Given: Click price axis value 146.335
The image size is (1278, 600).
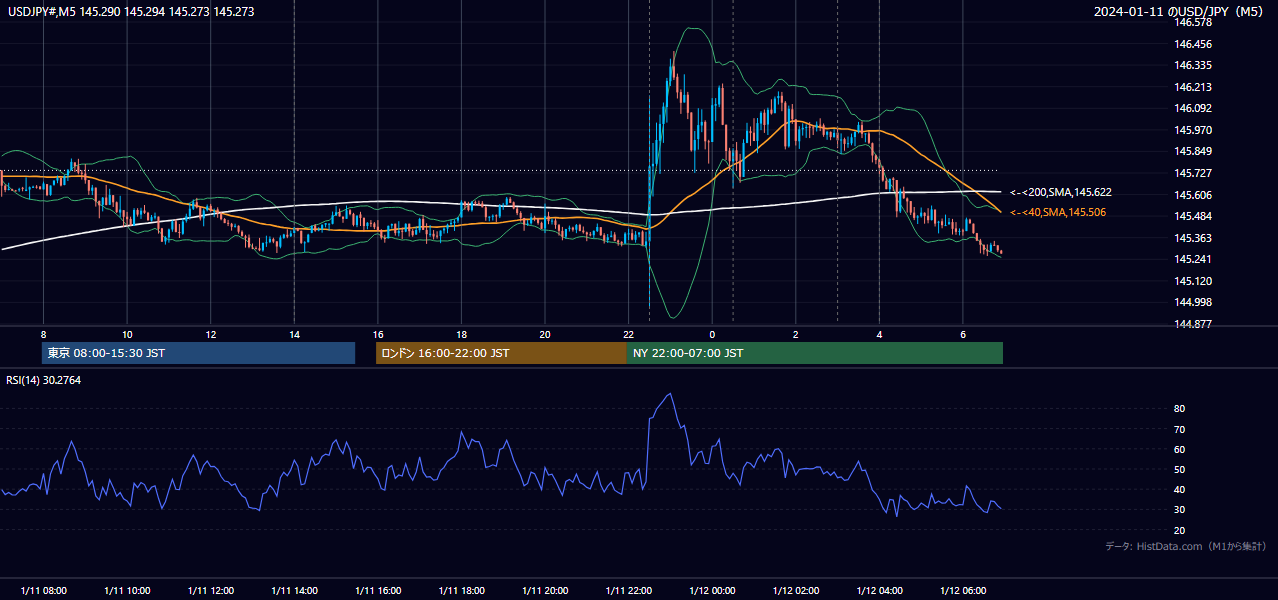Looking at the screenshot, I should [x=1193, y=65].
